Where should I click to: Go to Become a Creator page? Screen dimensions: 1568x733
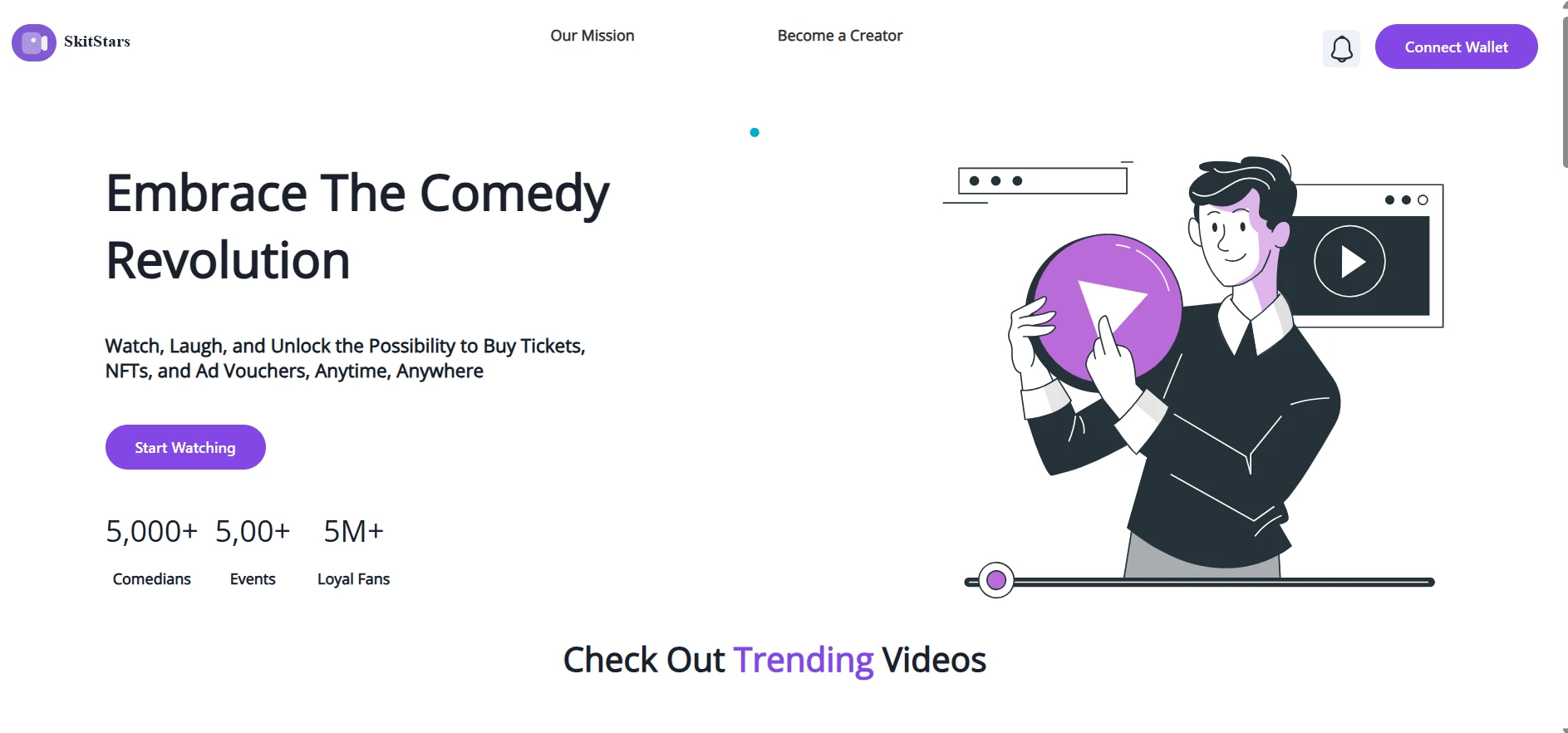[x=840, y=36]
